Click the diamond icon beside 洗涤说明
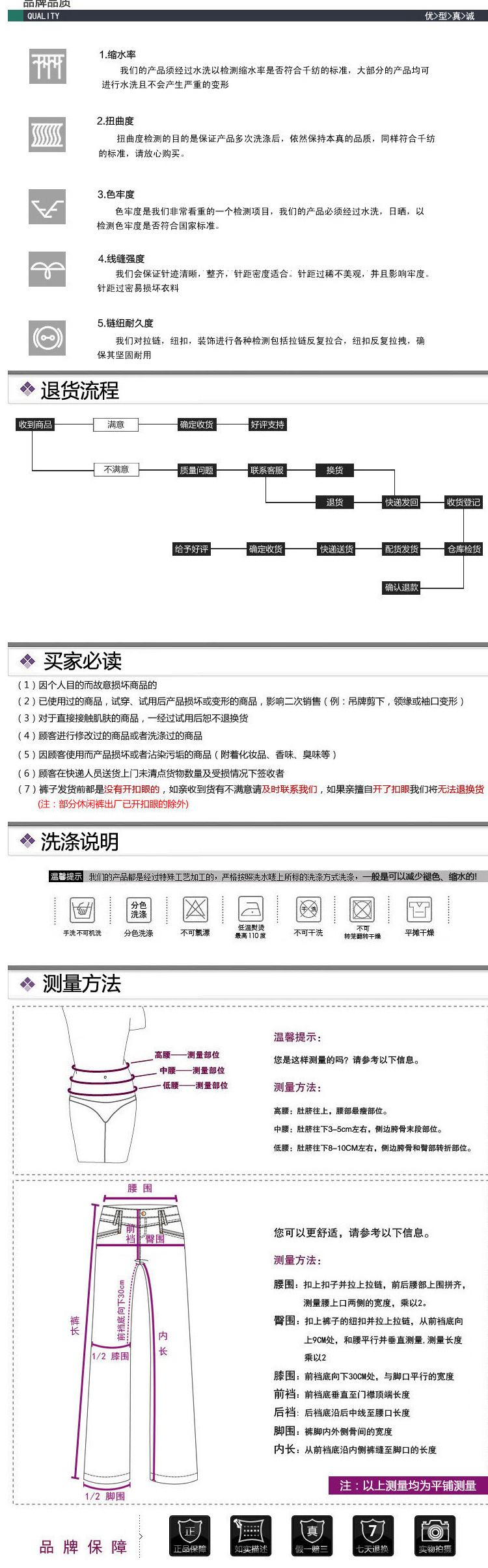 27,841
